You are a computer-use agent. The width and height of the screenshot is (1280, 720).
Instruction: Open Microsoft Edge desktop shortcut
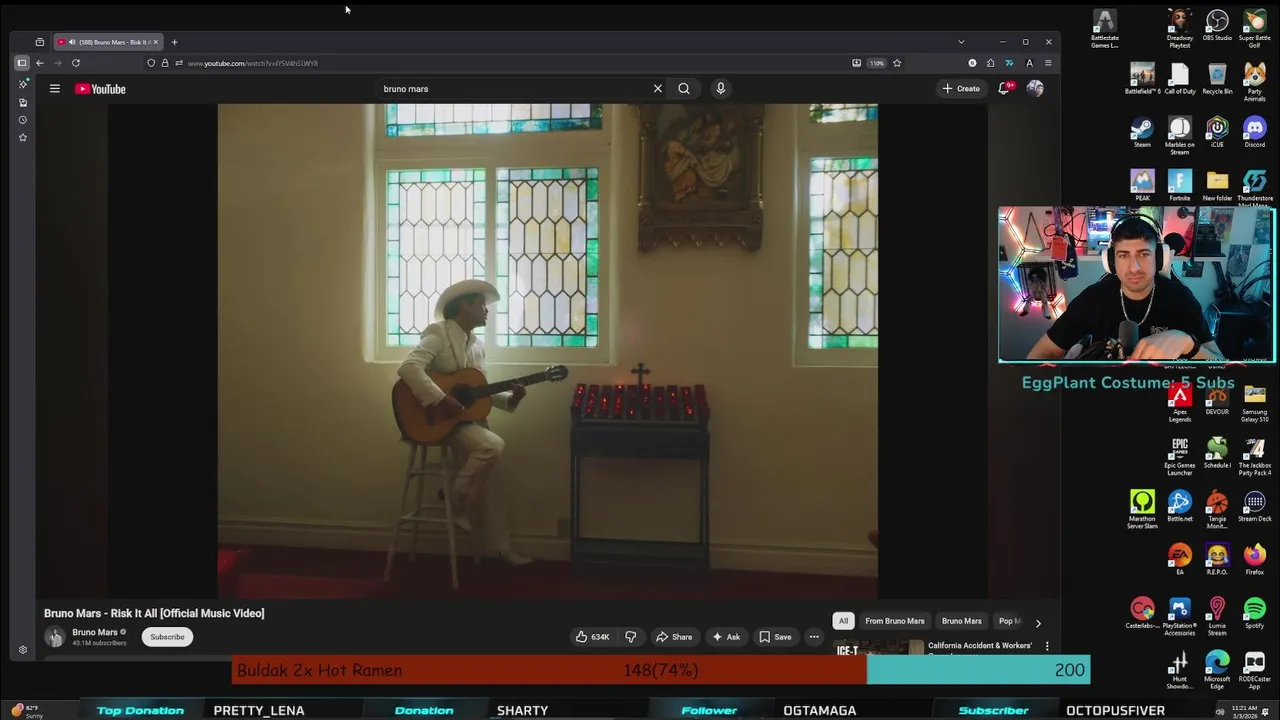coord(1217,670)
